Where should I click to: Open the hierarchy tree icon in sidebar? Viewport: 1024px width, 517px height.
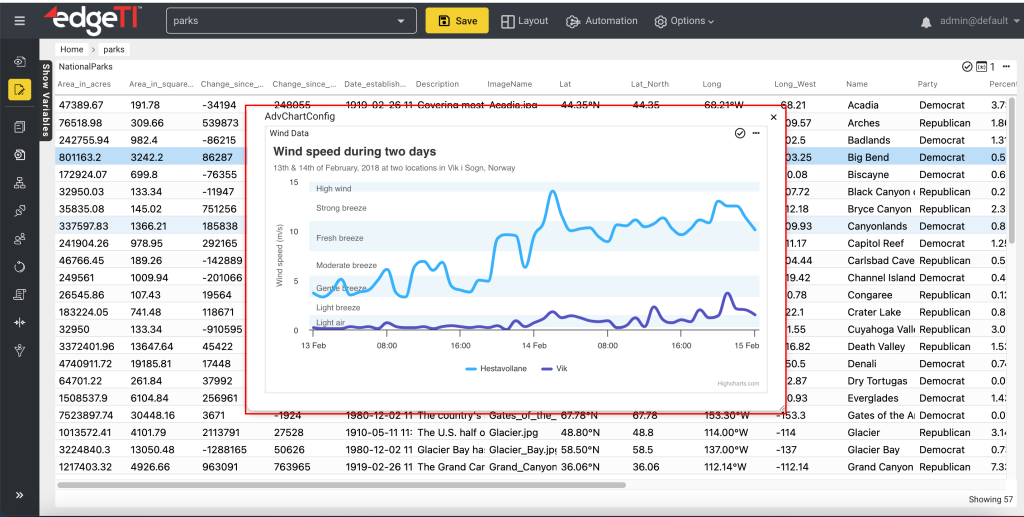pyautogui.click(x=19, y=183)
